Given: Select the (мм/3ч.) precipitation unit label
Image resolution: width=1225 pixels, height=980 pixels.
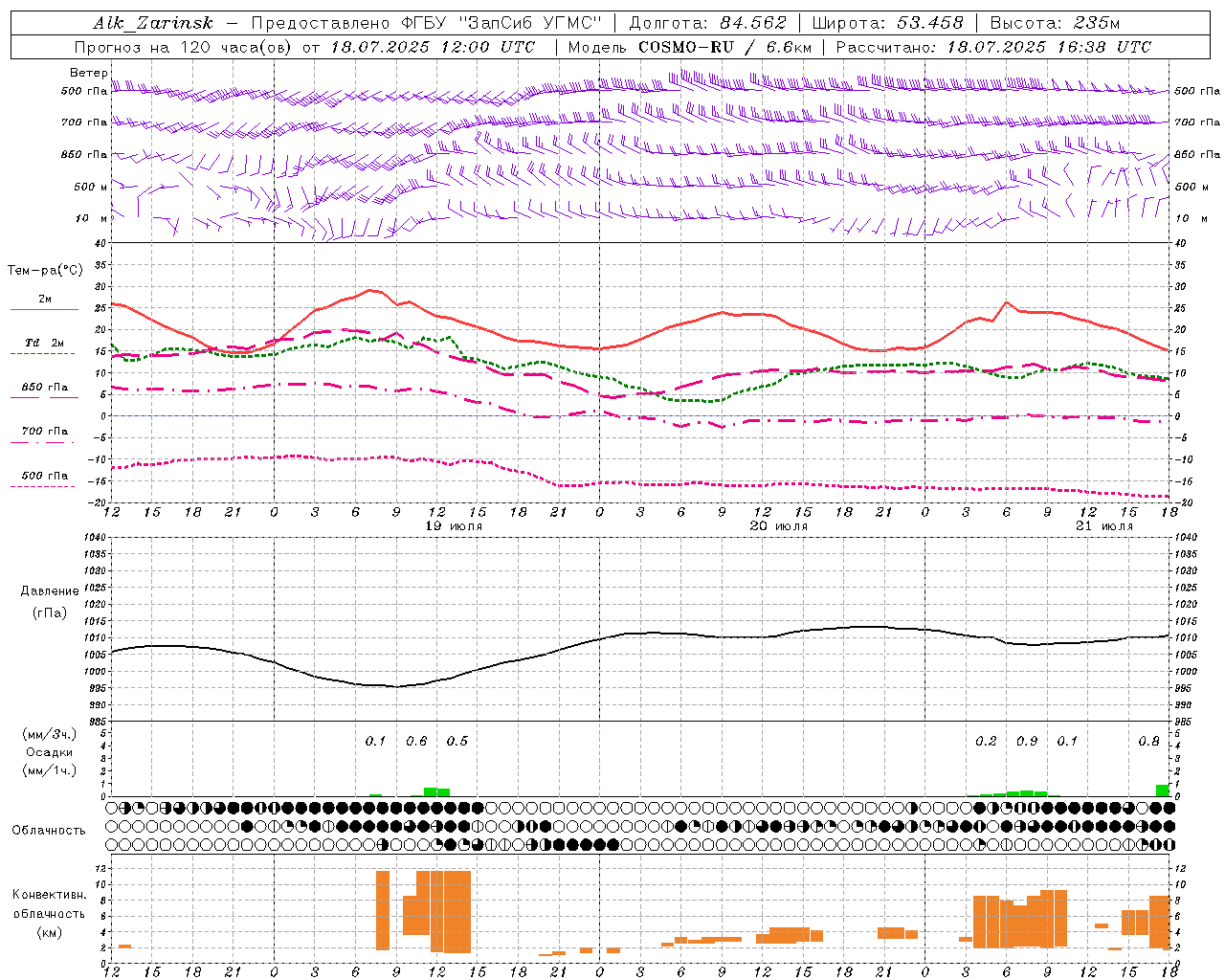Looking at the screenshot, I should pos(50,734).
